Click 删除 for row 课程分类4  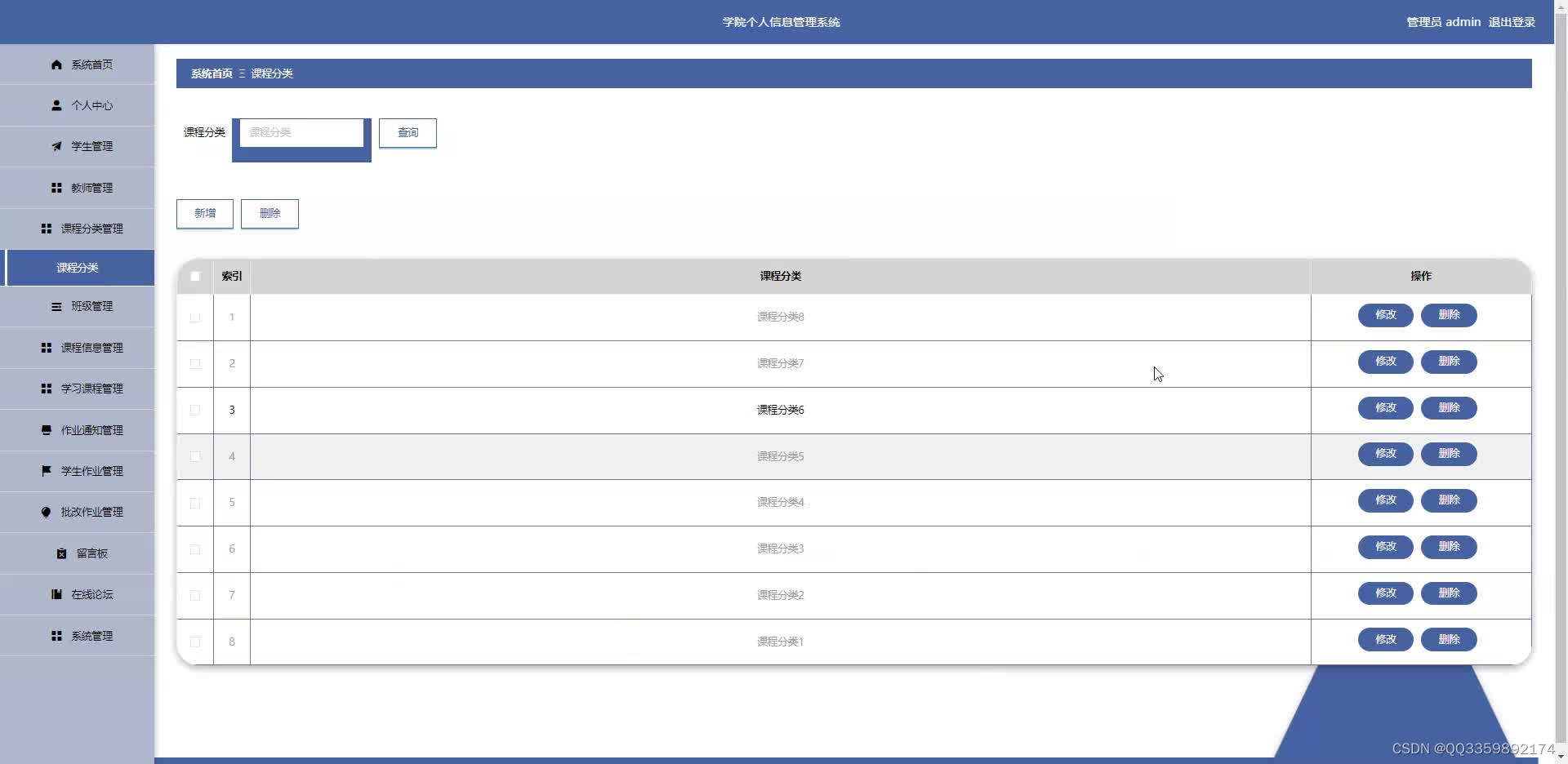tap(1449, 500)
